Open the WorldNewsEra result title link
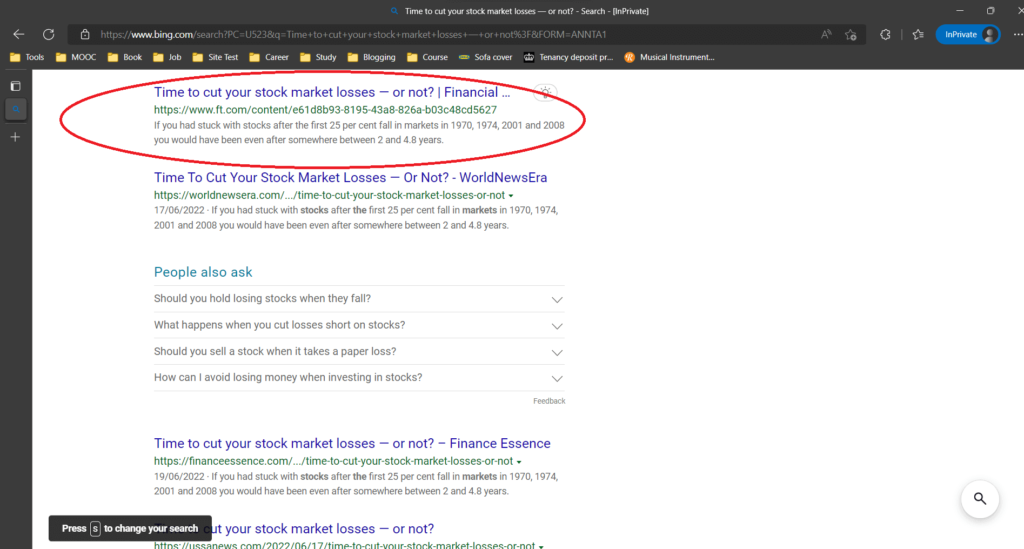 351,178
